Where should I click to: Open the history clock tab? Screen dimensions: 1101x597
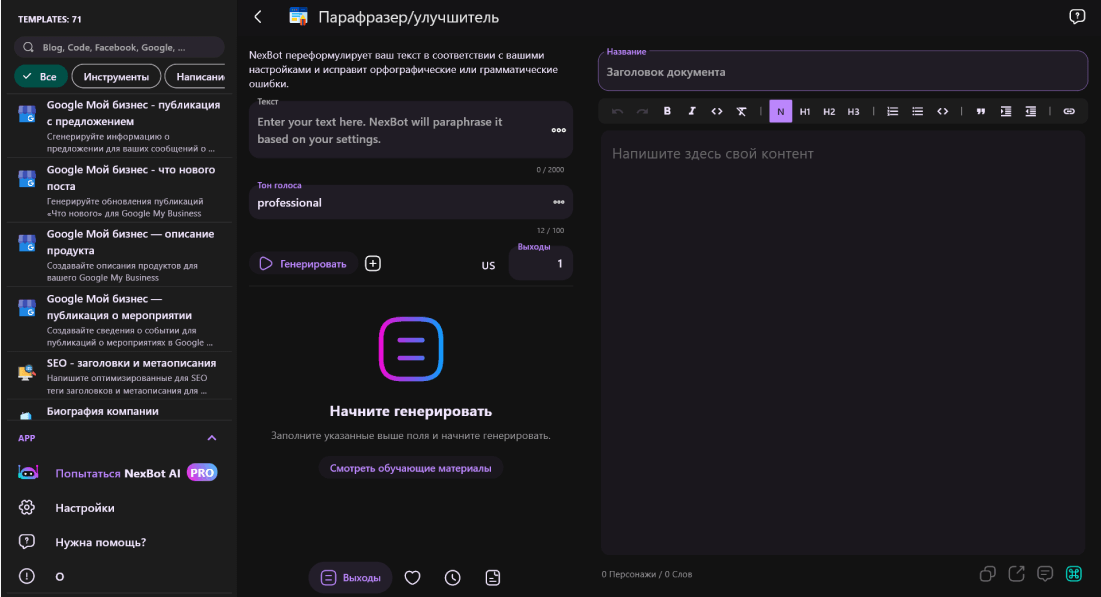452,577
